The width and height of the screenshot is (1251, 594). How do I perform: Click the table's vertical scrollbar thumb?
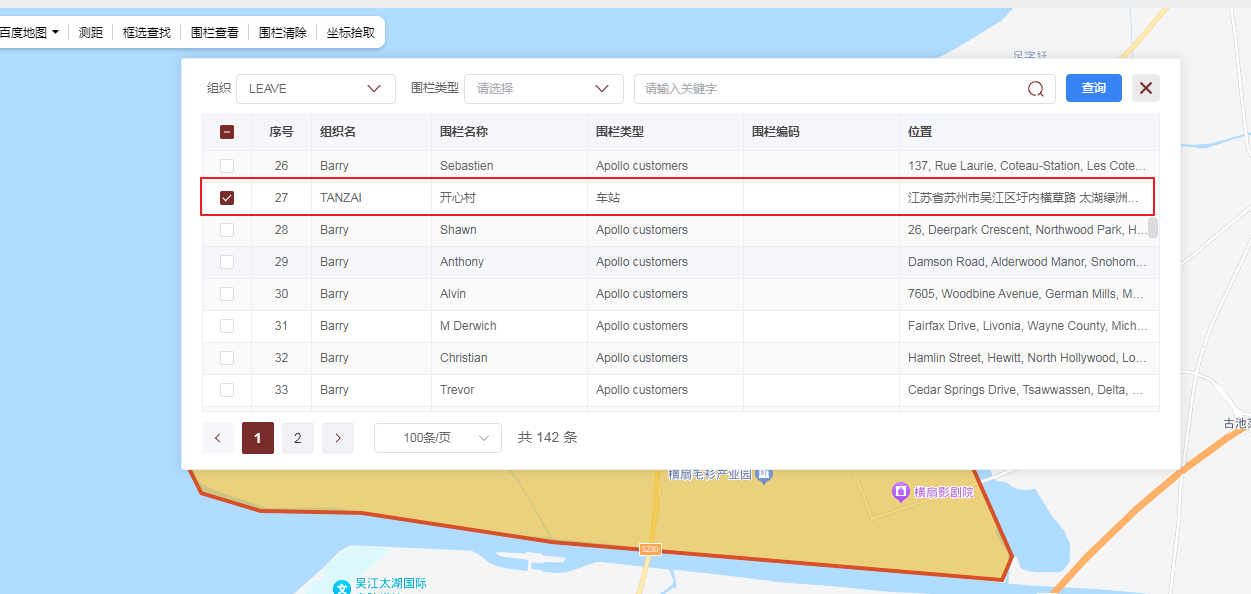coord(1152,228)
